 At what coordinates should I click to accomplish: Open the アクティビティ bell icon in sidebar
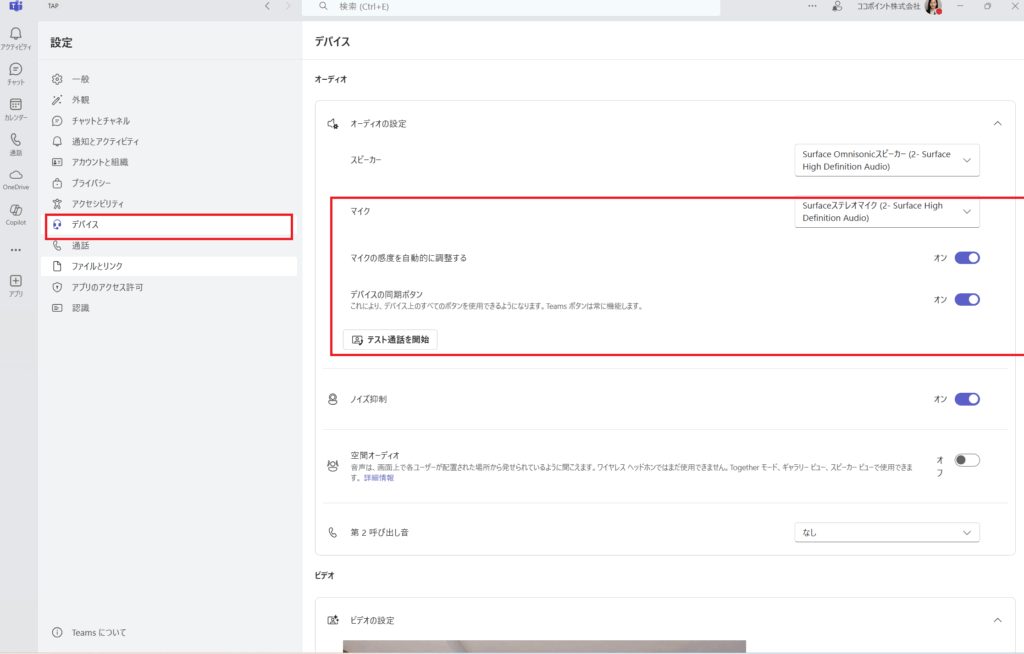point(15,36)
